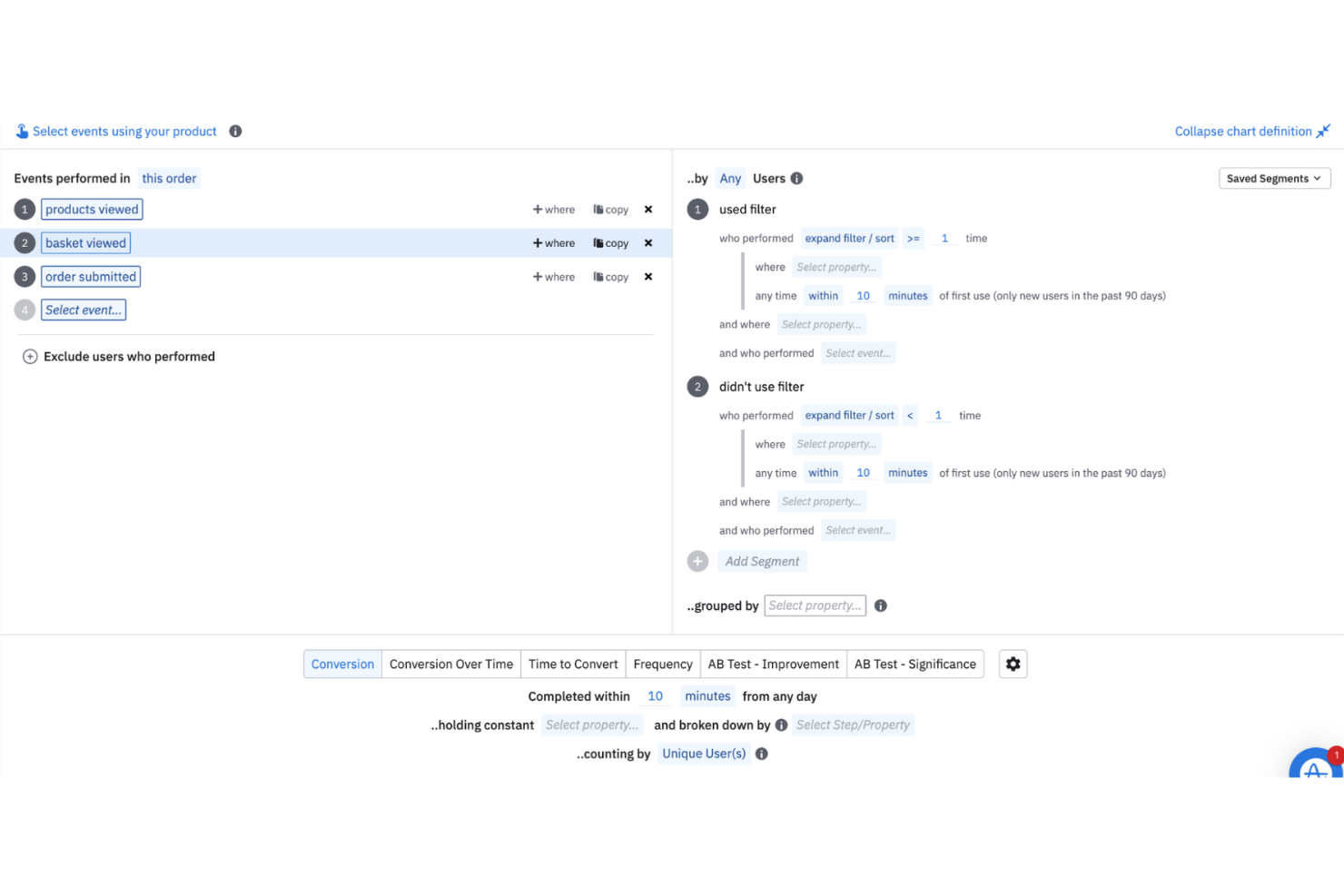Change the 'this order' sequence dropdown
The width and height of the screenshot is (1344, 896).
(x=169, y=179)
